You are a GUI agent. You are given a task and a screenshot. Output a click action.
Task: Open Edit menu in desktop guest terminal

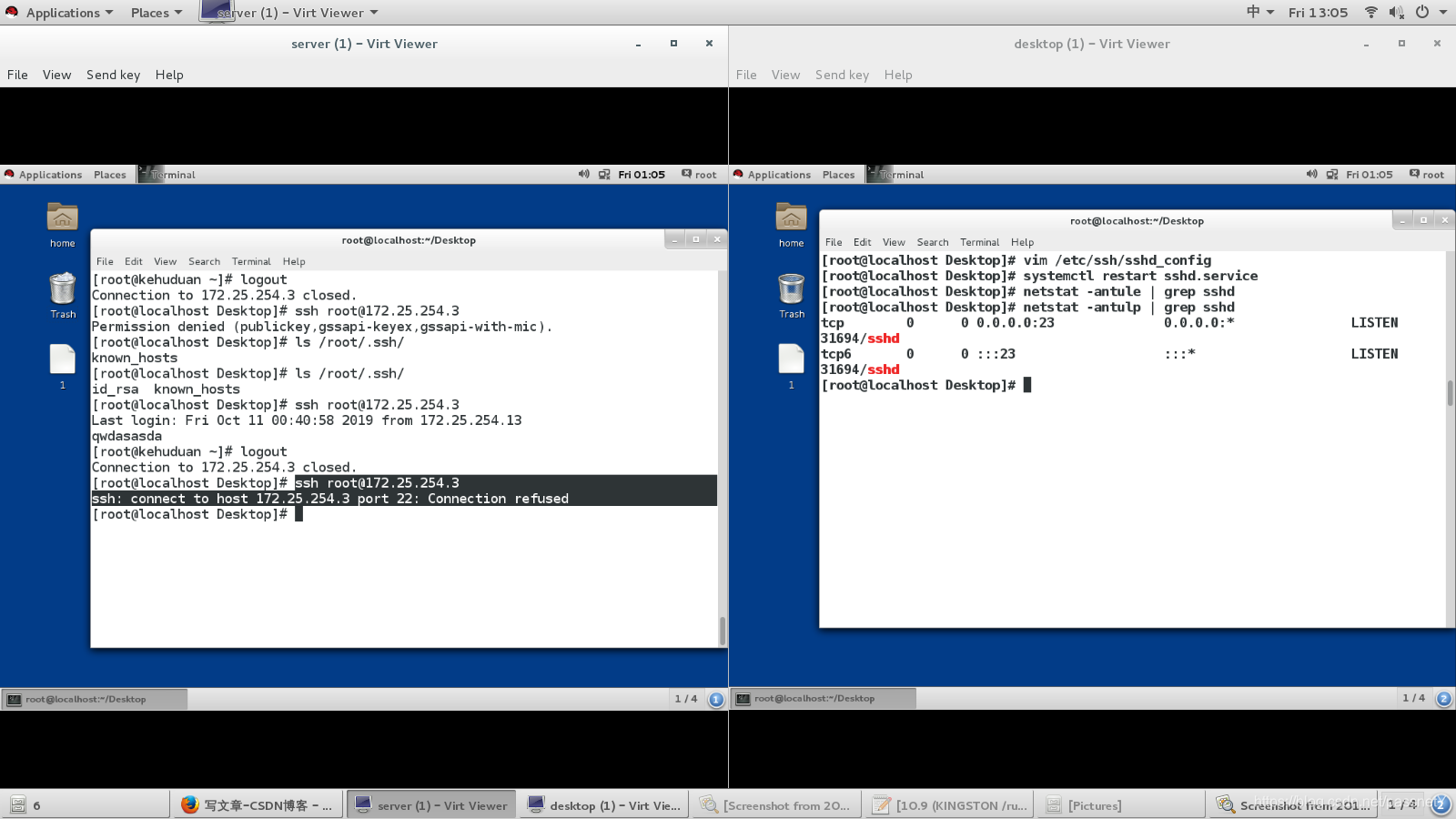[863, 242]
